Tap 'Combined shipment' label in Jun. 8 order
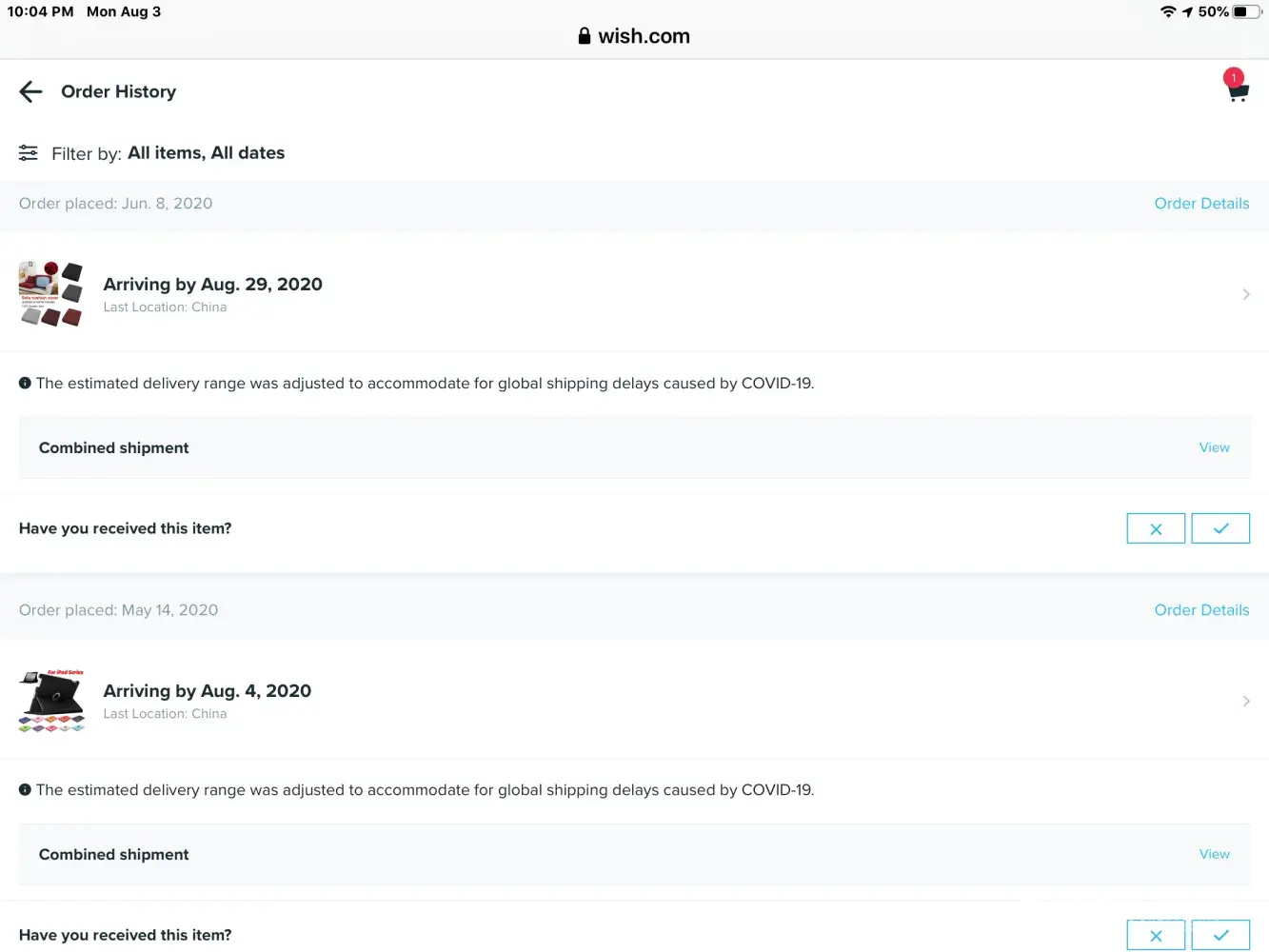Viewport: 1269px width, 952px height. [x=114, y=447]
